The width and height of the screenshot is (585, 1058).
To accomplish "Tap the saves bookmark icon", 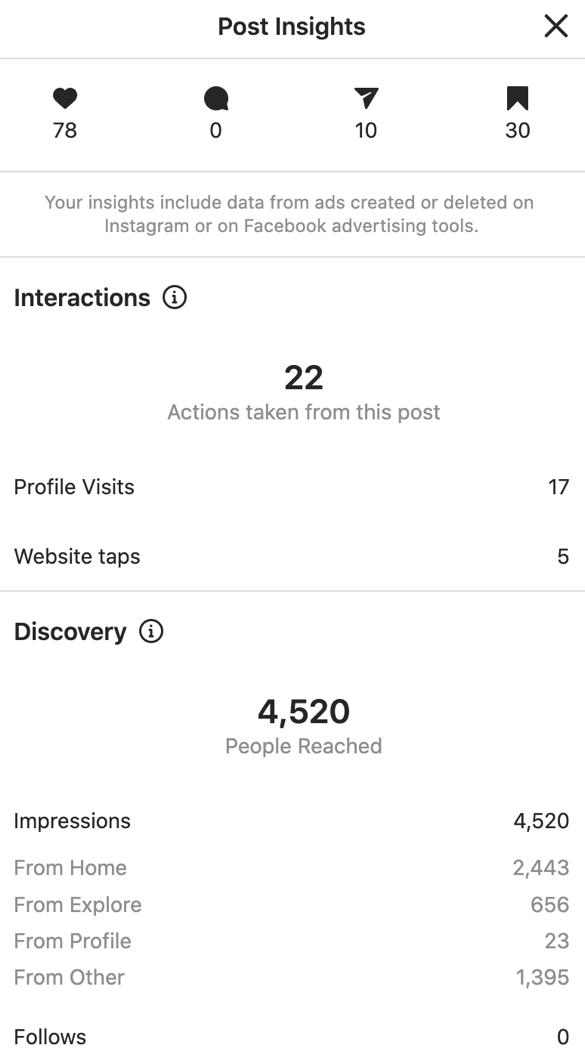I will tap(518, 99).
